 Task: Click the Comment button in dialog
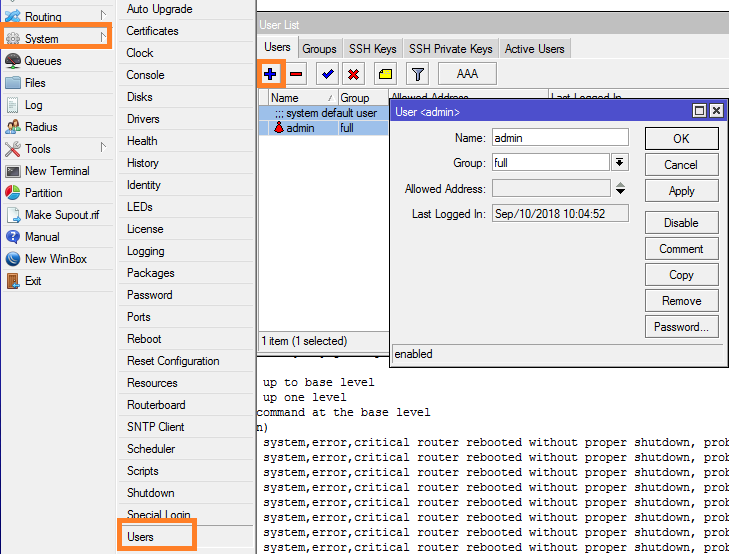(681, 249)
